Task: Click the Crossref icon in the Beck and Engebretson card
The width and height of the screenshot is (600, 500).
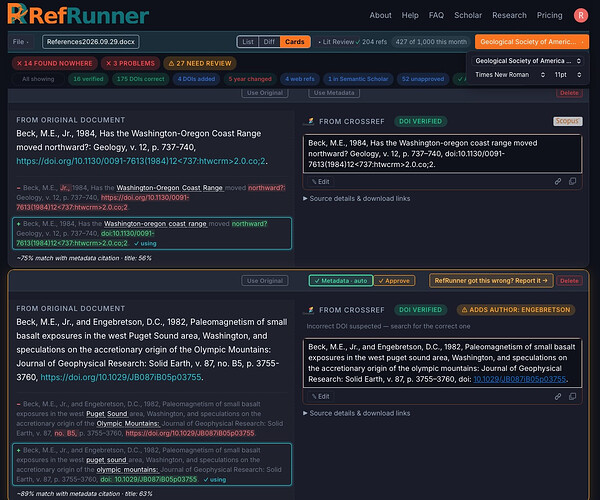Action: pos(310,310)
